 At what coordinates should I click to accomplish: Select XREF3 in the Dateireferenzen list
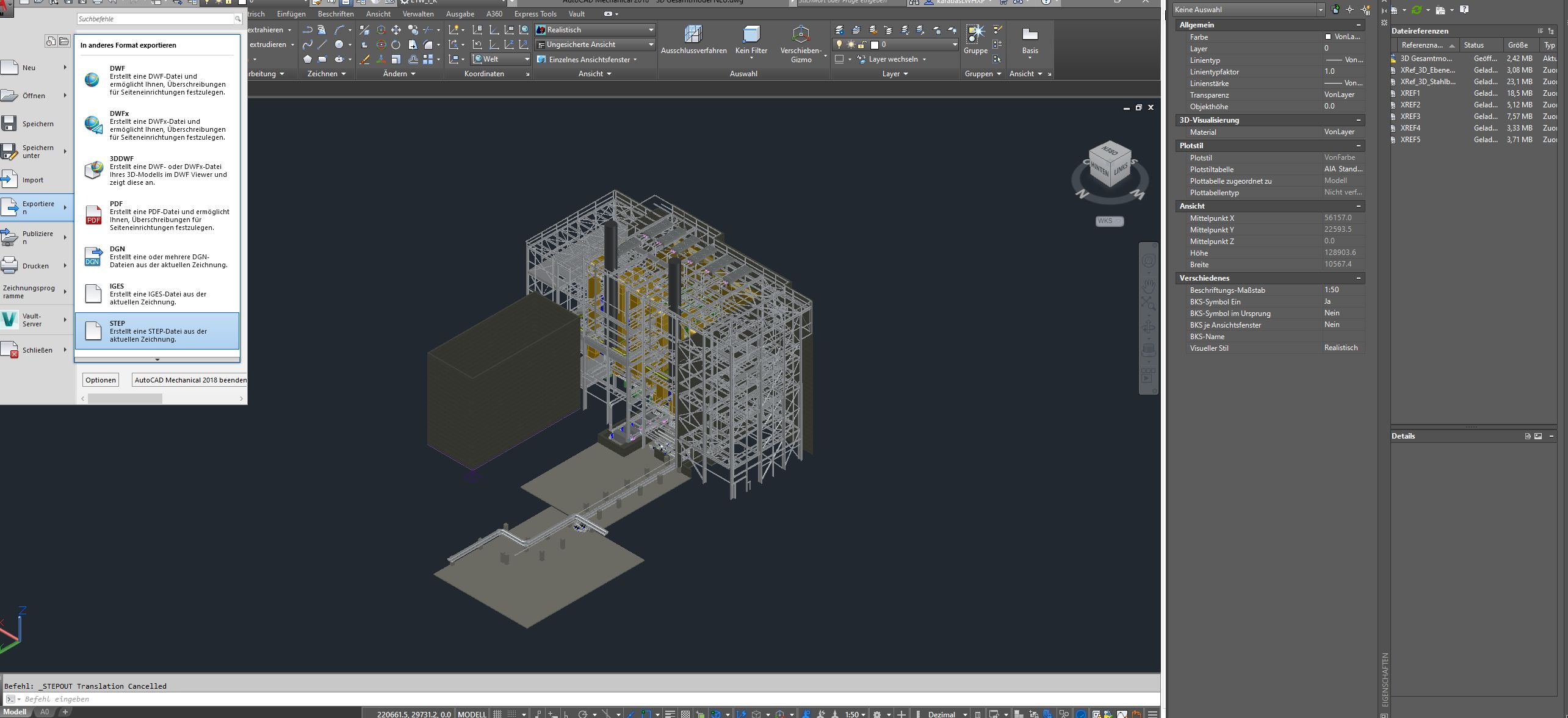(x=1411, y=116)
